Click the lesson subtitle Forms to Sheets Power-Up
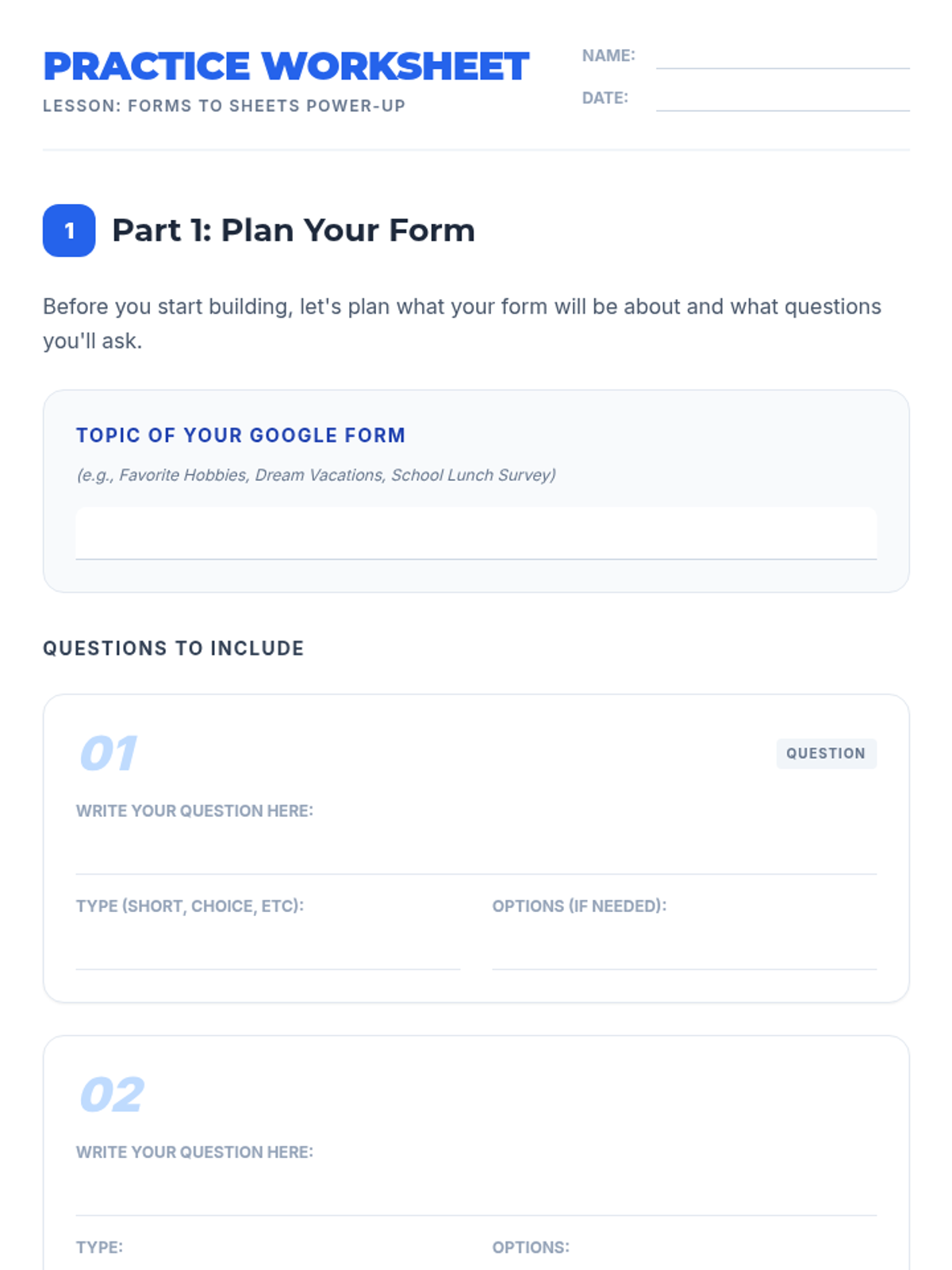The image size is (952, 1270). (224, 106)
